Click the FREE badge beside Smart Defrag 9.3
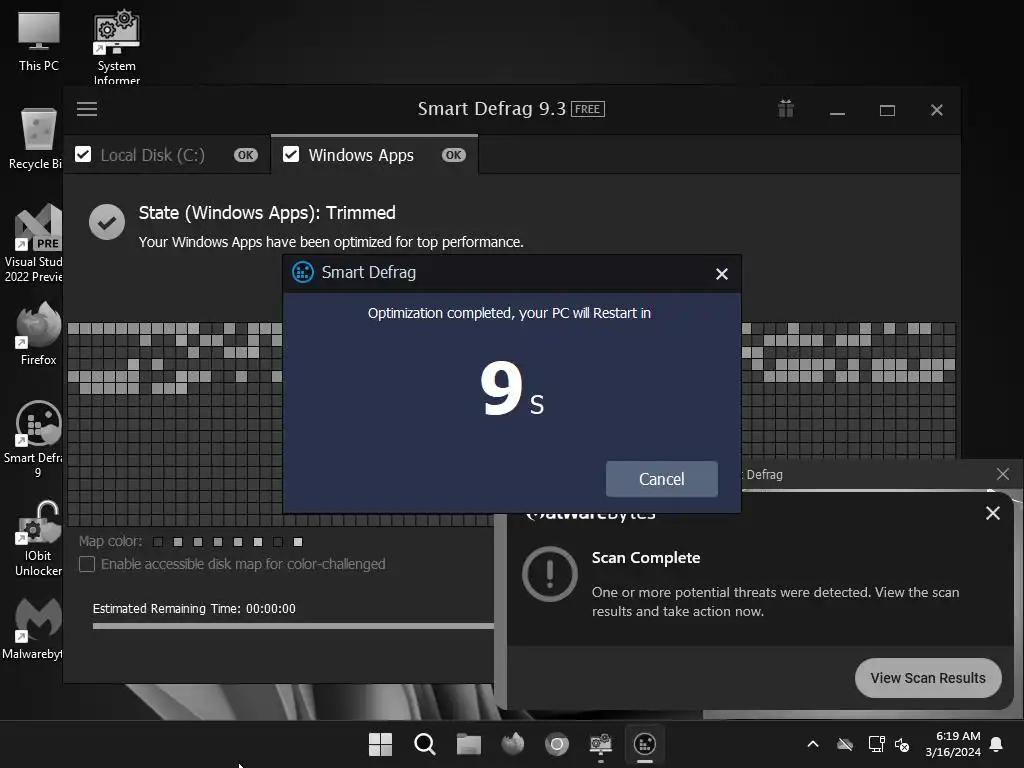Viewport: 1024px width, 768px height. tap(588, 109)
